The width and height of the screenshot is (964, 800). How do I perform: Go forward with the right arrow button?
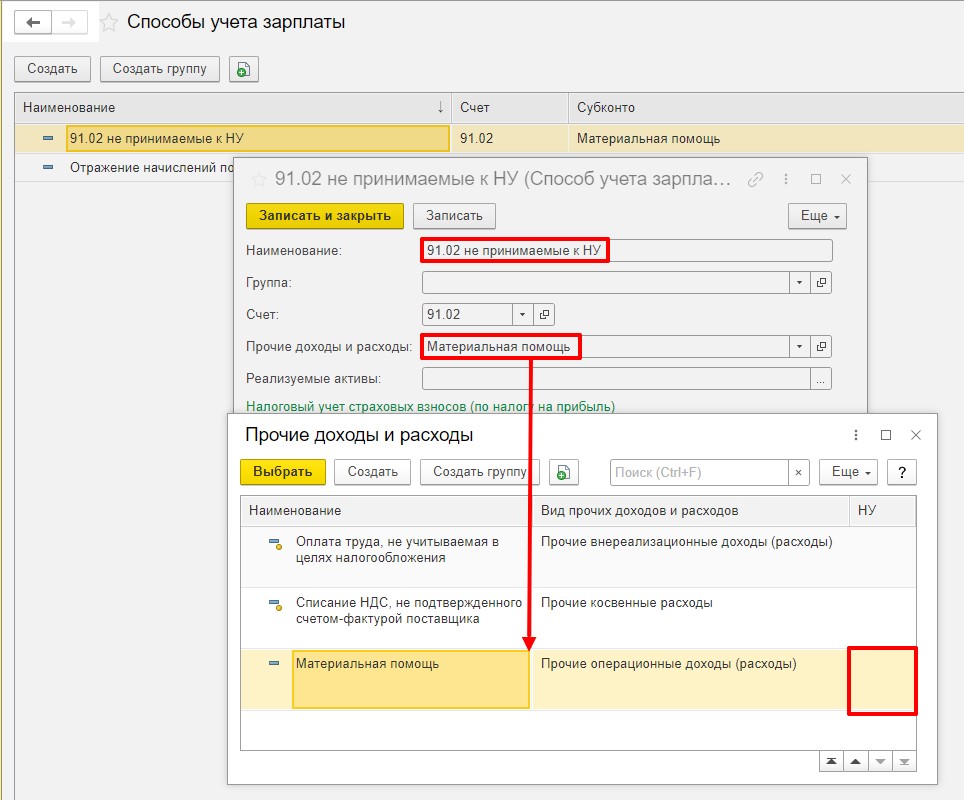click(69, 23)
